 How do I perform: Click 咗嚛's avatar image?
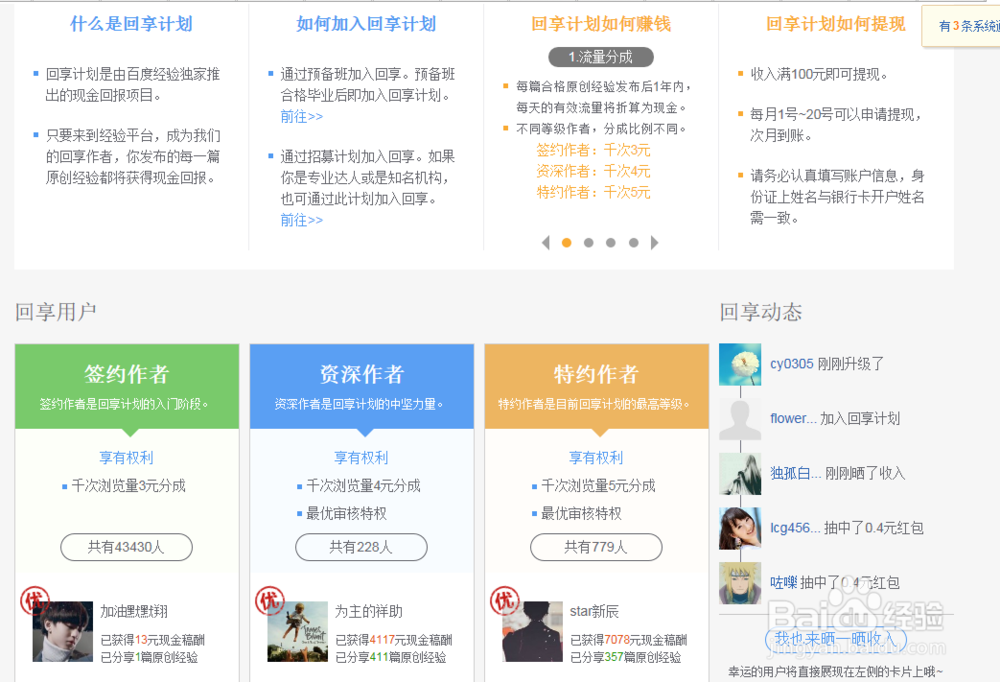coord(740,584)
